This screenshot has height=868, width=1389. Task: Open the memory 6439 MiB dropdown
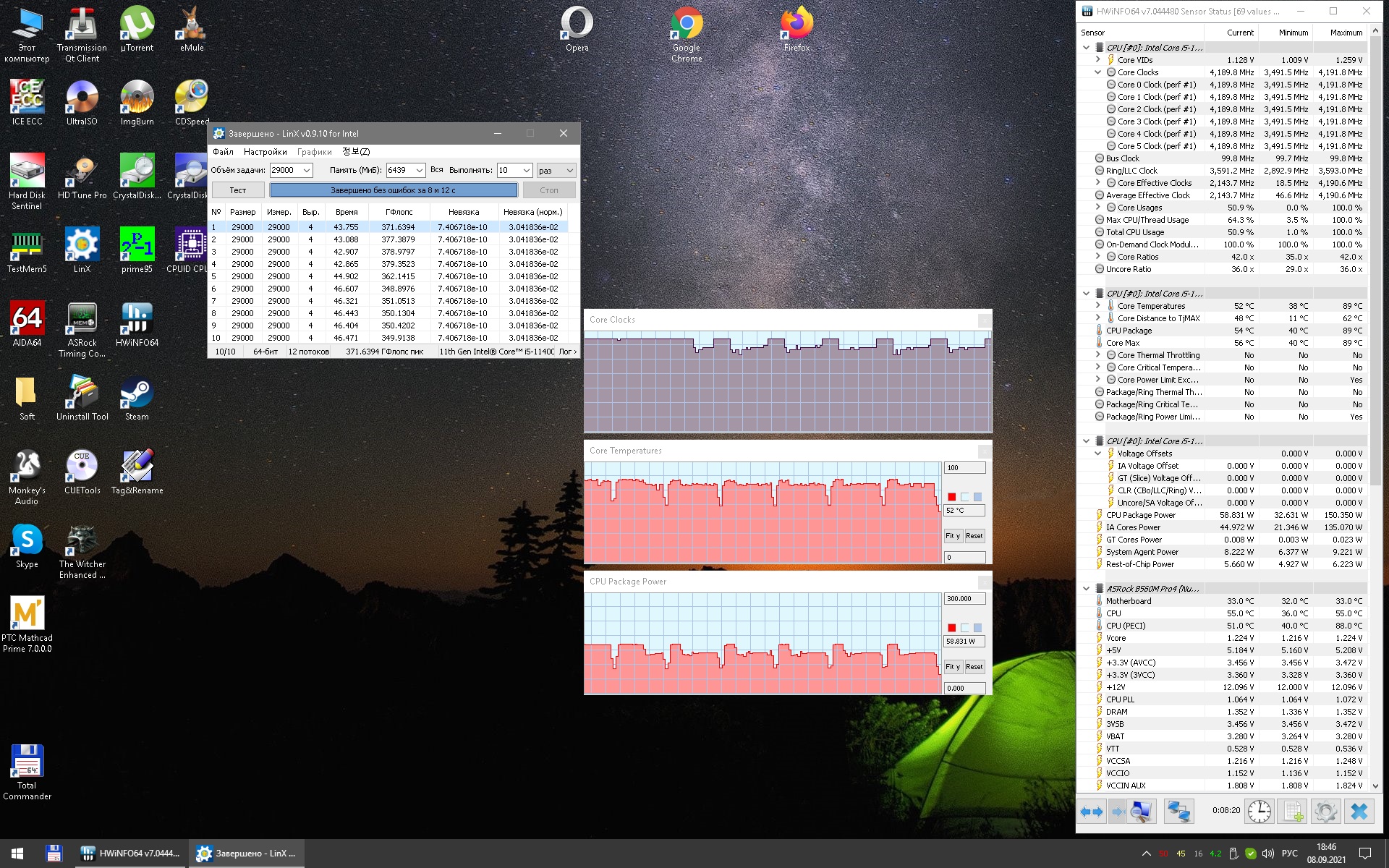419,171
